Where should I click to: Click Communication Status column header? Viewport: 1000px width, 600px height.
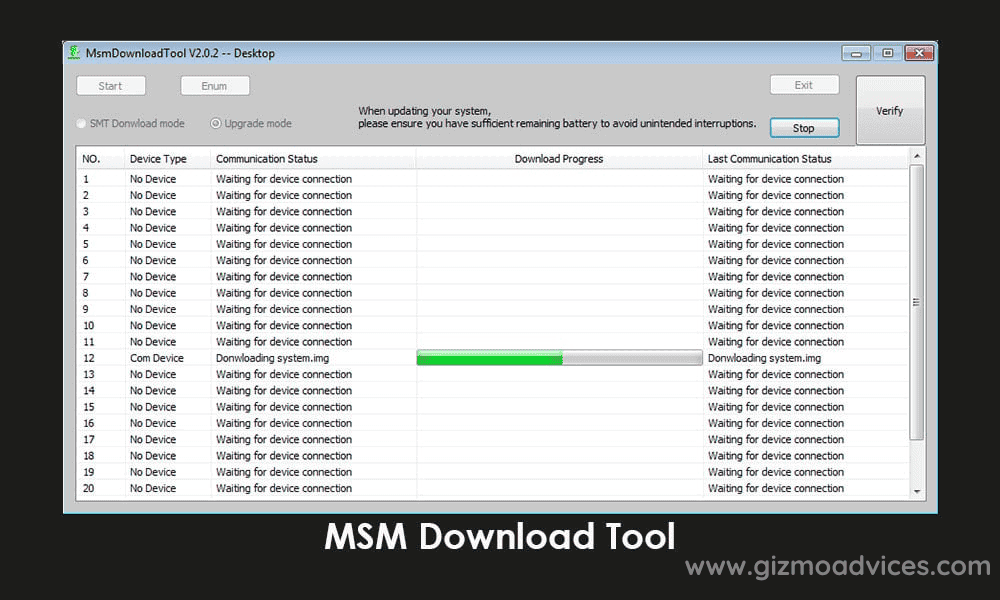pos(312,159)
